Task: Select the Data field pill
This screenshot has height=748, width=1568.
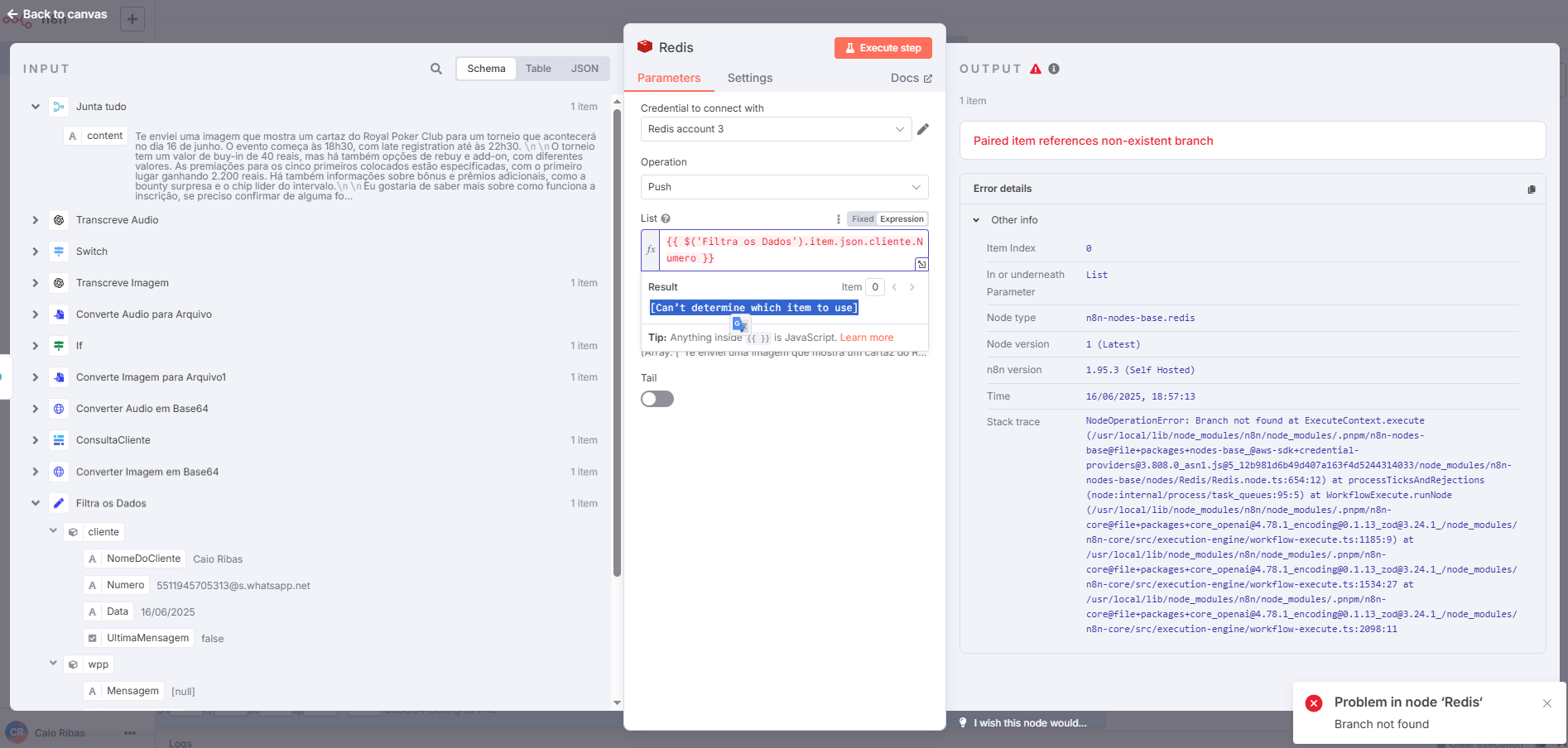Action: point(108,611)
